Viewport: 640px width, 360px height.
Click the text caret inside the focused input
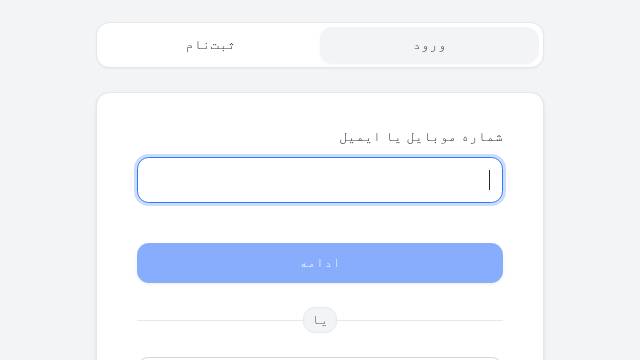click(489, 180)
